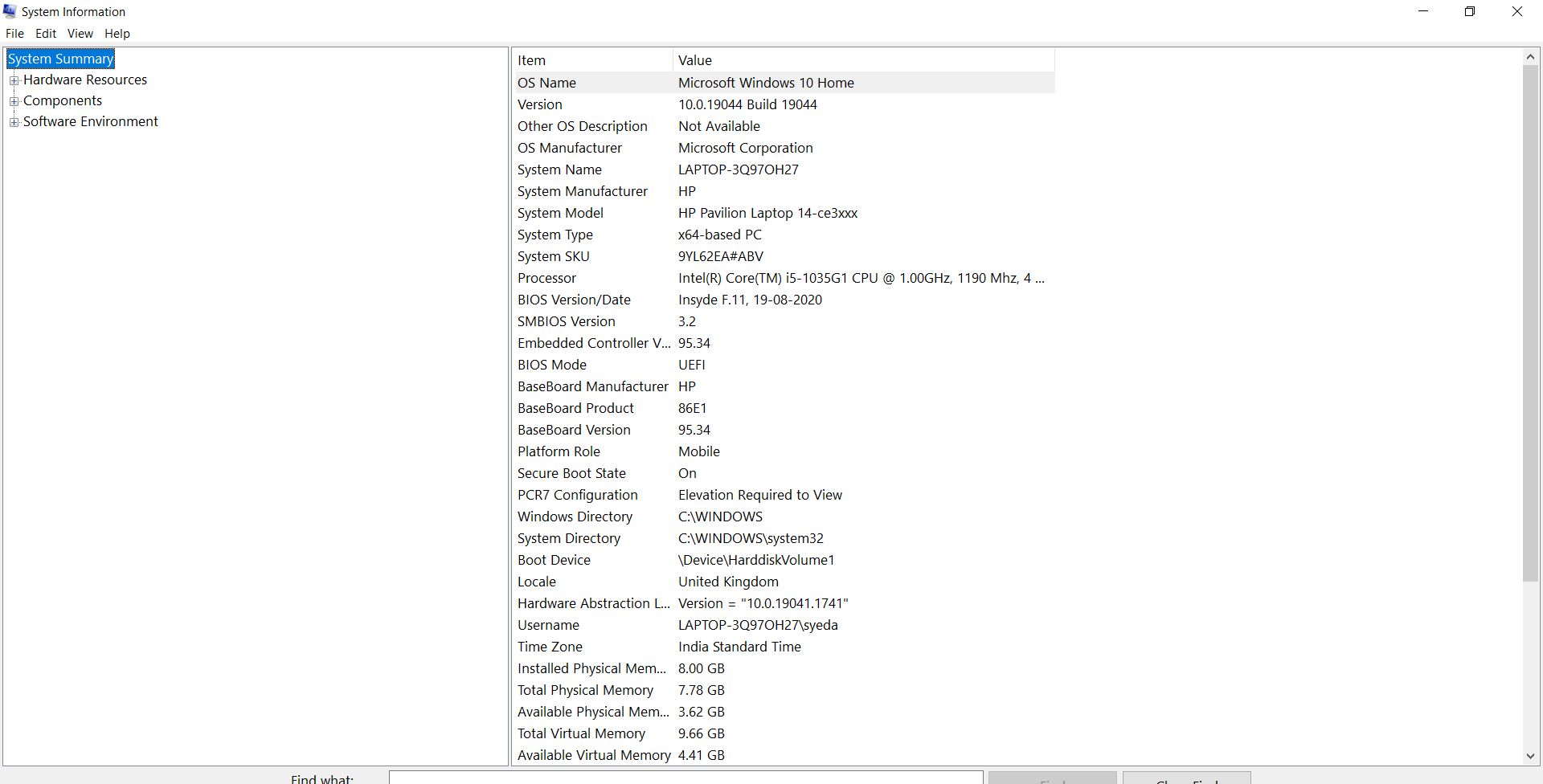Expand the Components tree node

click(14, 101)
